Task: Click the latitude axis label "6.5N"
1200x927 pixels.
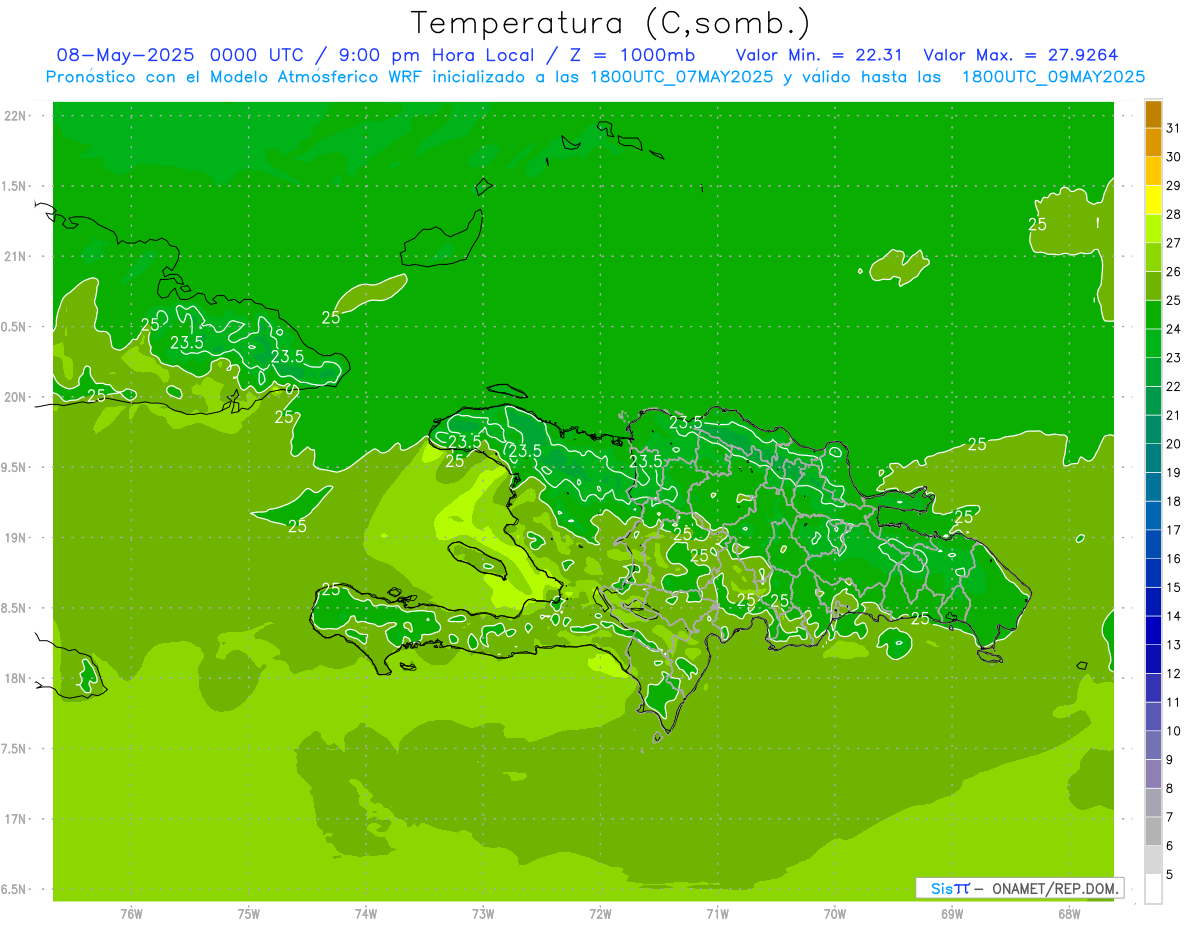Action: (x=15, y=889)
